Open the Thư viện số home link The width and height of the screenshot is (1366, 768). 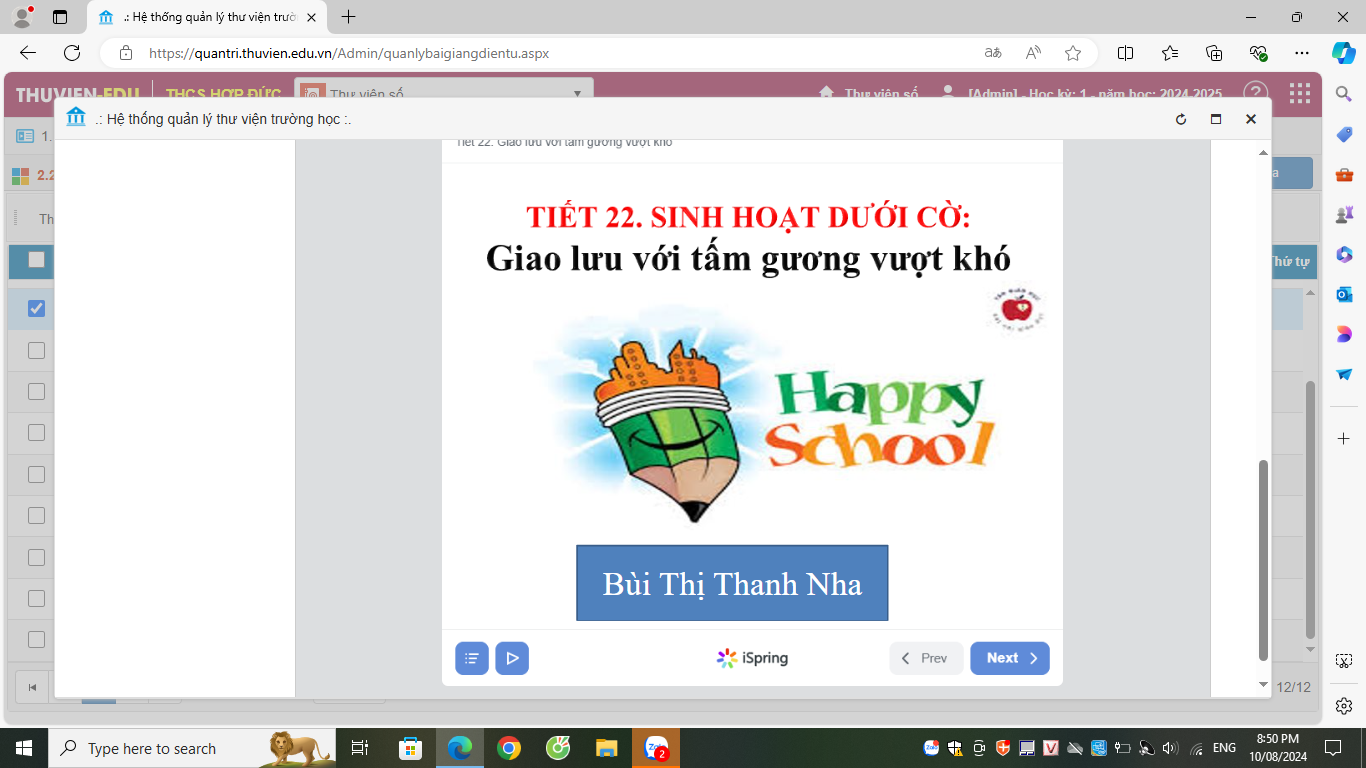coord(868,94)
